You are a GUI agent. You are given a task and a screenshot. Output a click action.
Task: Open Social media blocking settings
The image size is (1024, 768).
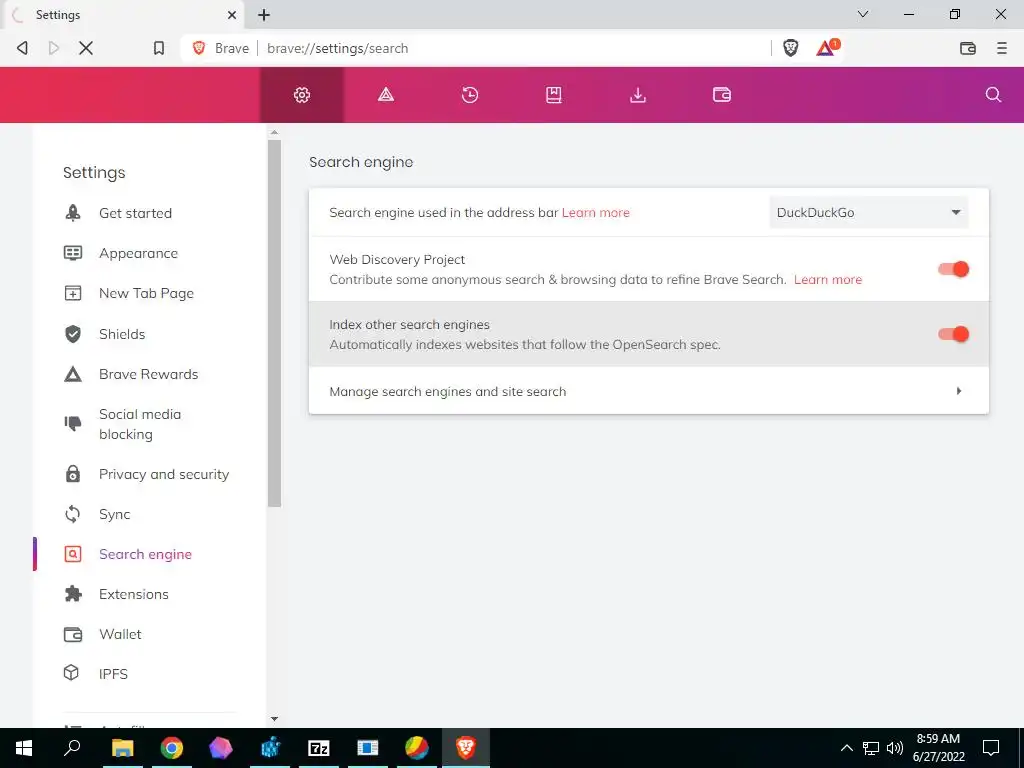pos(140,424)
